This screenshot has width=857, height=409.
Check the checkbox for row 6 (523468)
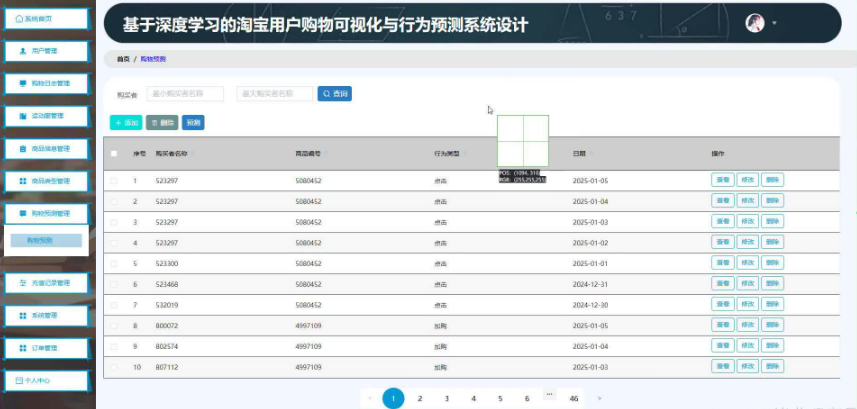114,284
